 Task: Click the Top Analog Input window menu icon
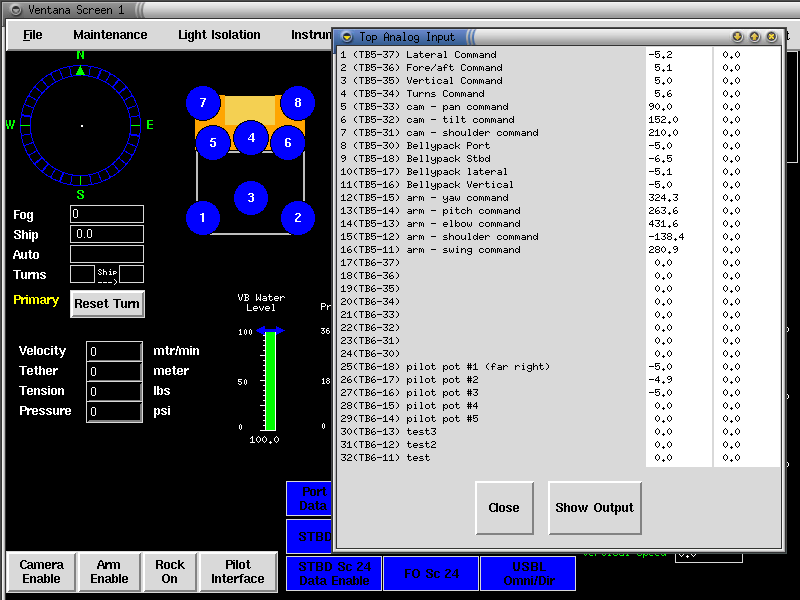[347, 37]
